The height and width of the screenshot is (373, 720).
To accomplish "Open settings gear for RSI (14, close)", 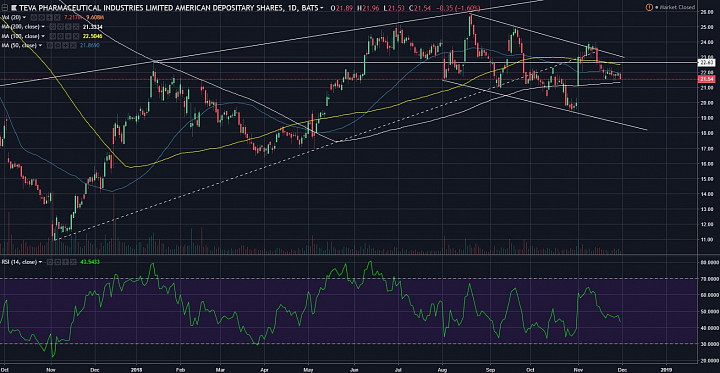I will [57, 262].
